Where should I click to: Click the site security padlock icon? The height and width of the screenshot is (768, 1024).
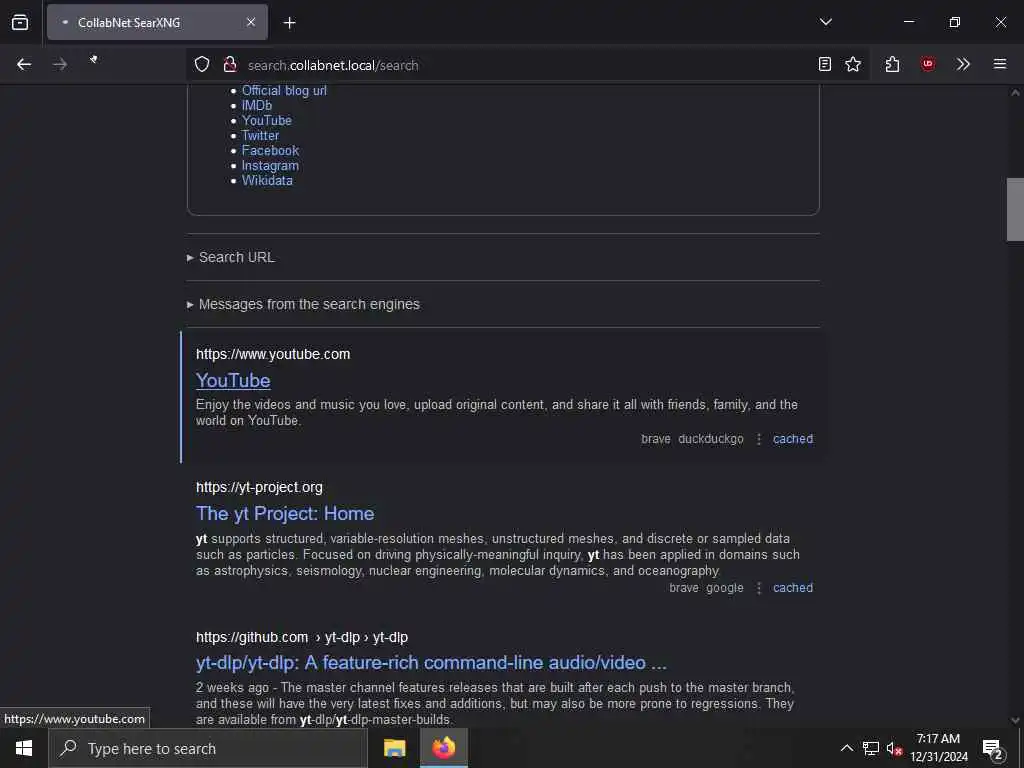click(x=229, y=64)
